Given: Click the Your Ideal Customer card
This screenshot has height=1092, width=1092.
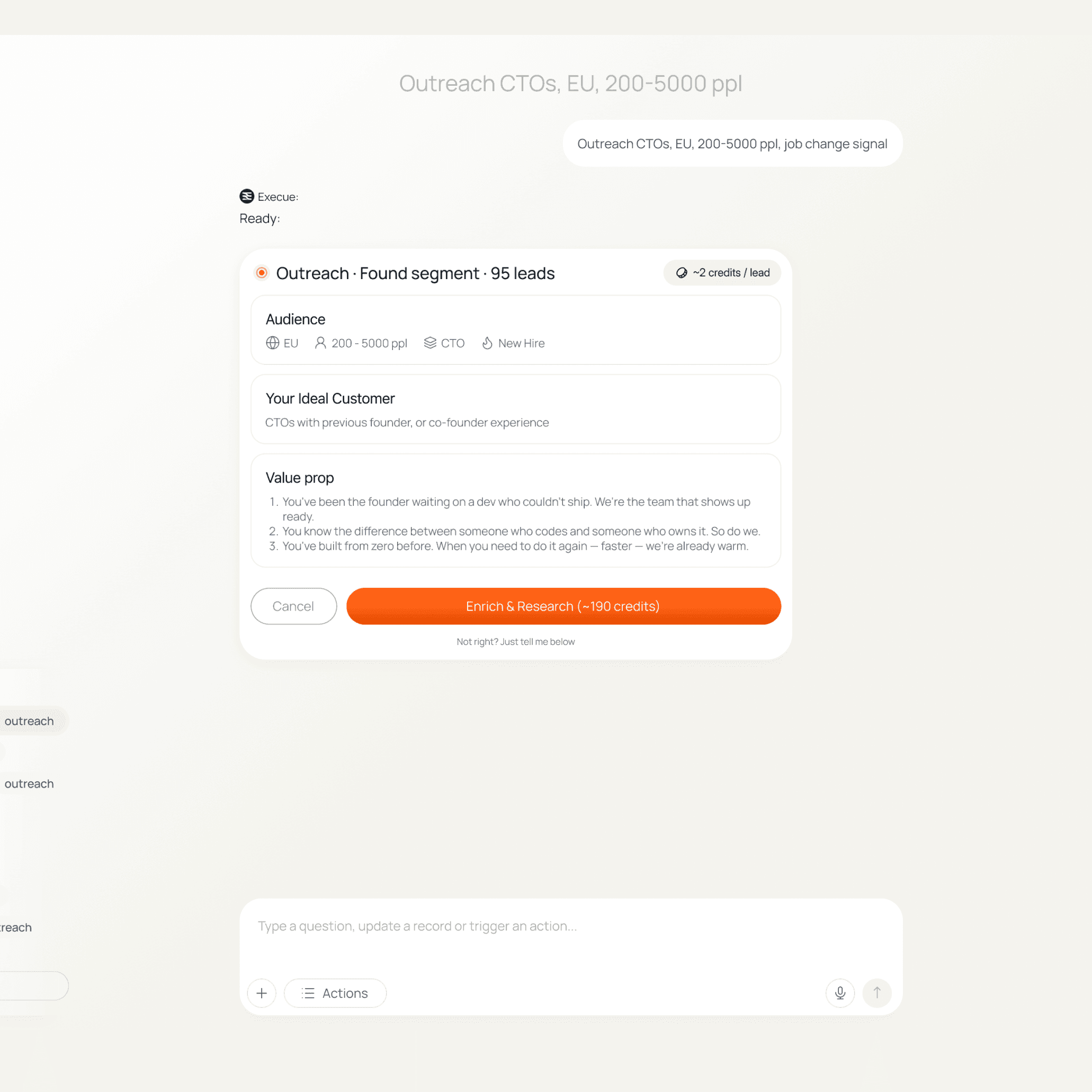Looking at the screenshot, I should pyautogui.click(x=515, y=410).
